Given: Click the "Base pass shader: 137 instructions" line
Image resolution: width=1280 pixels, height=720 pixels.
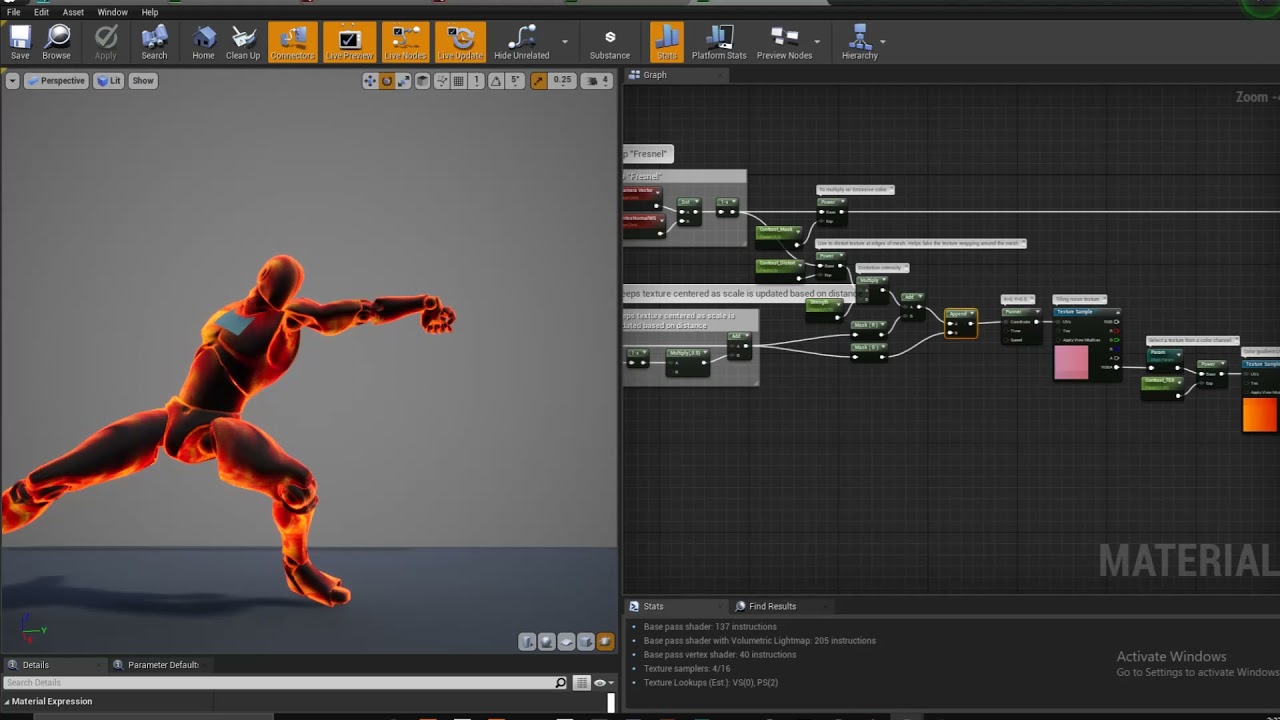Looking at the screenshot, I should (710, 627).
